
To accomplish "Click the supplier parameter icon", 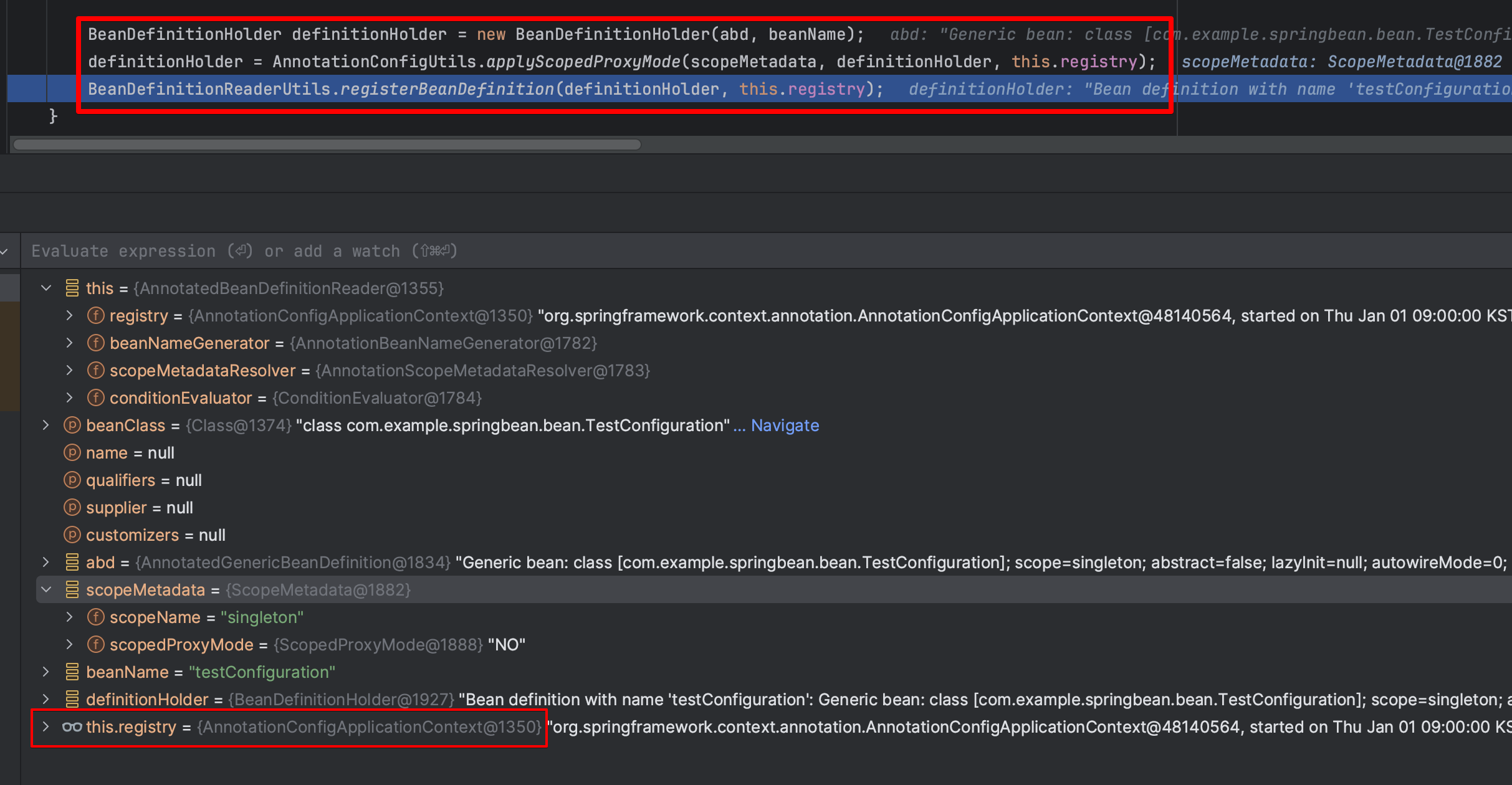I will tap(72, 508).
